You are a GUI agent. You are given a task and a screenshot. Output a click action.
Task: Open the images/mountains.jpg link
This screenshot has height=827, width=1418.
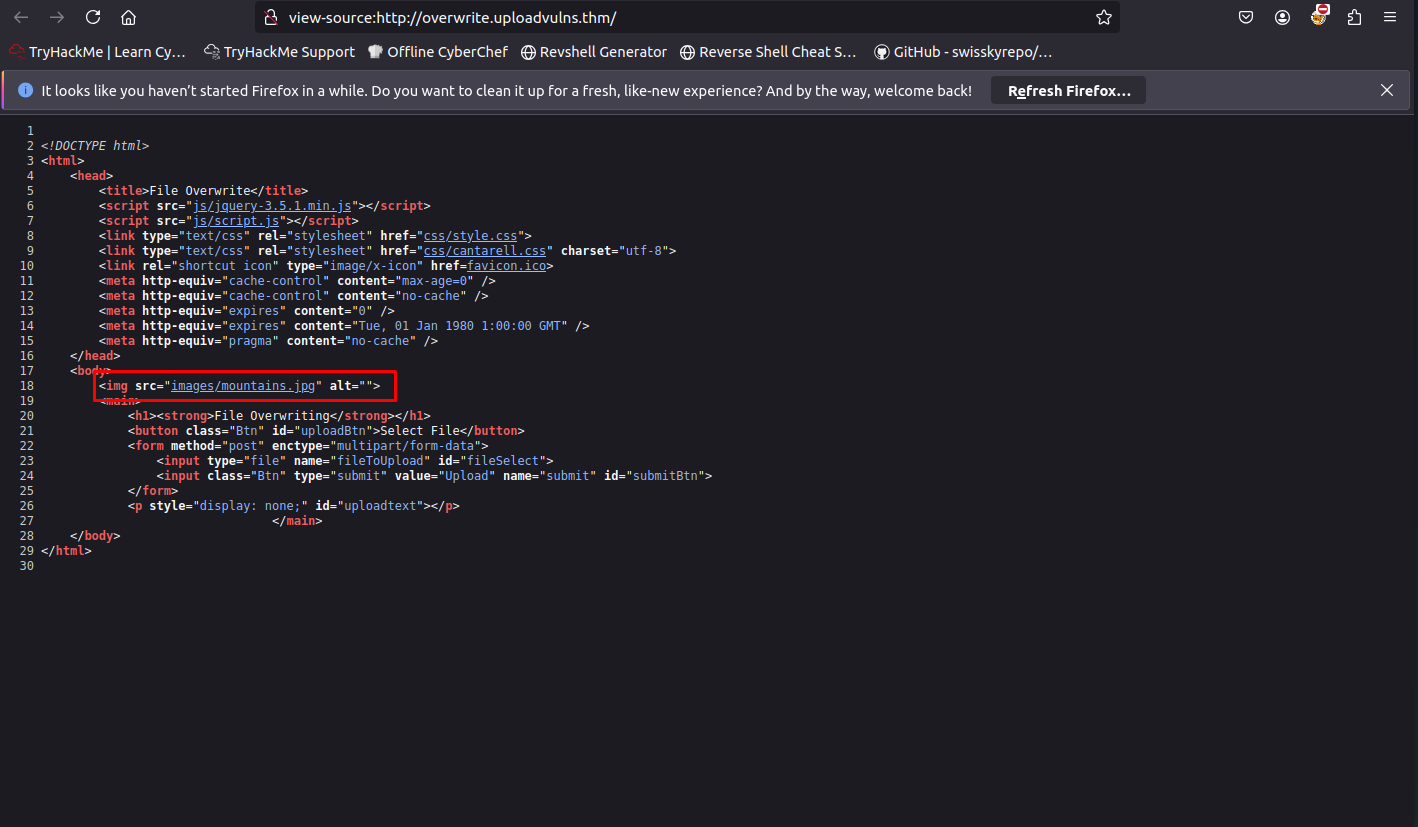(243, 386)
